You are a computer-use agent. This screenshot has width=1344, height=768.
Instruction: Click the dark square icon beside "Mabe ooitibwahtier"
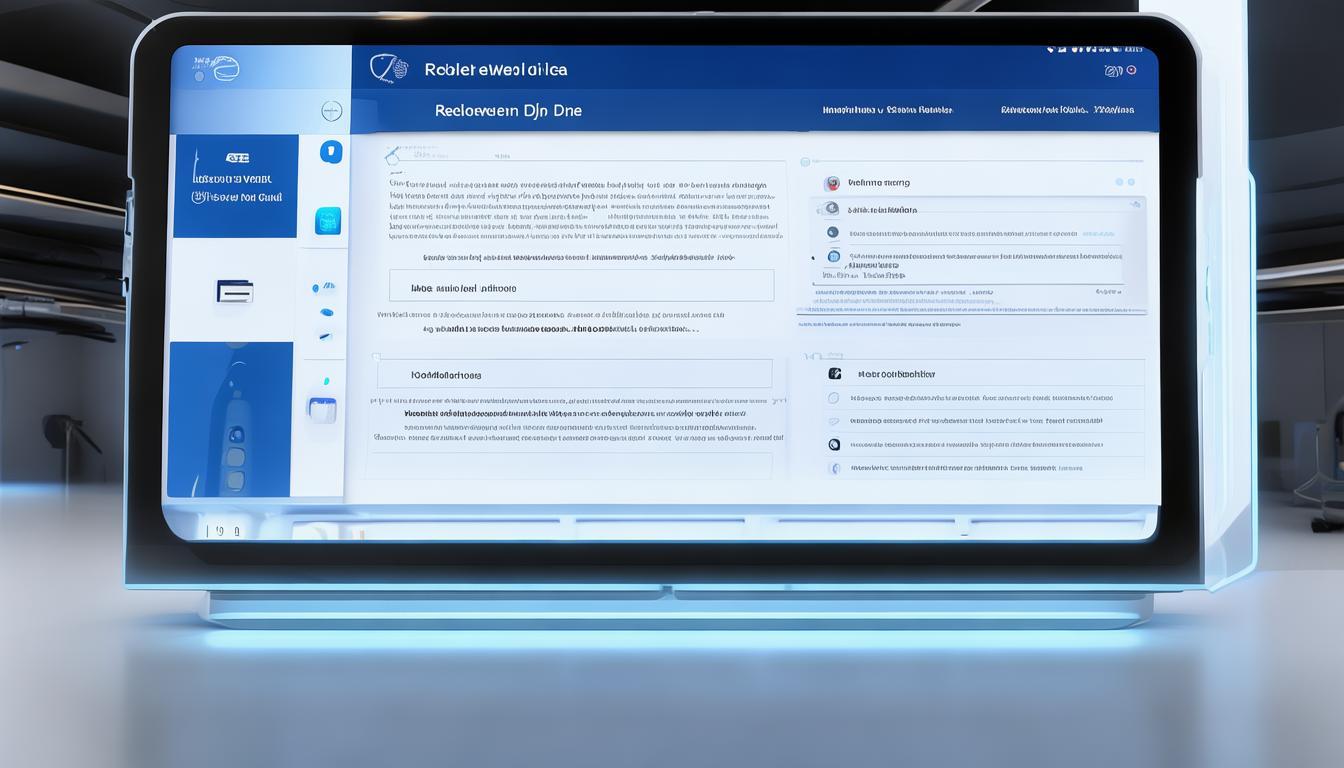click(834, 373)
